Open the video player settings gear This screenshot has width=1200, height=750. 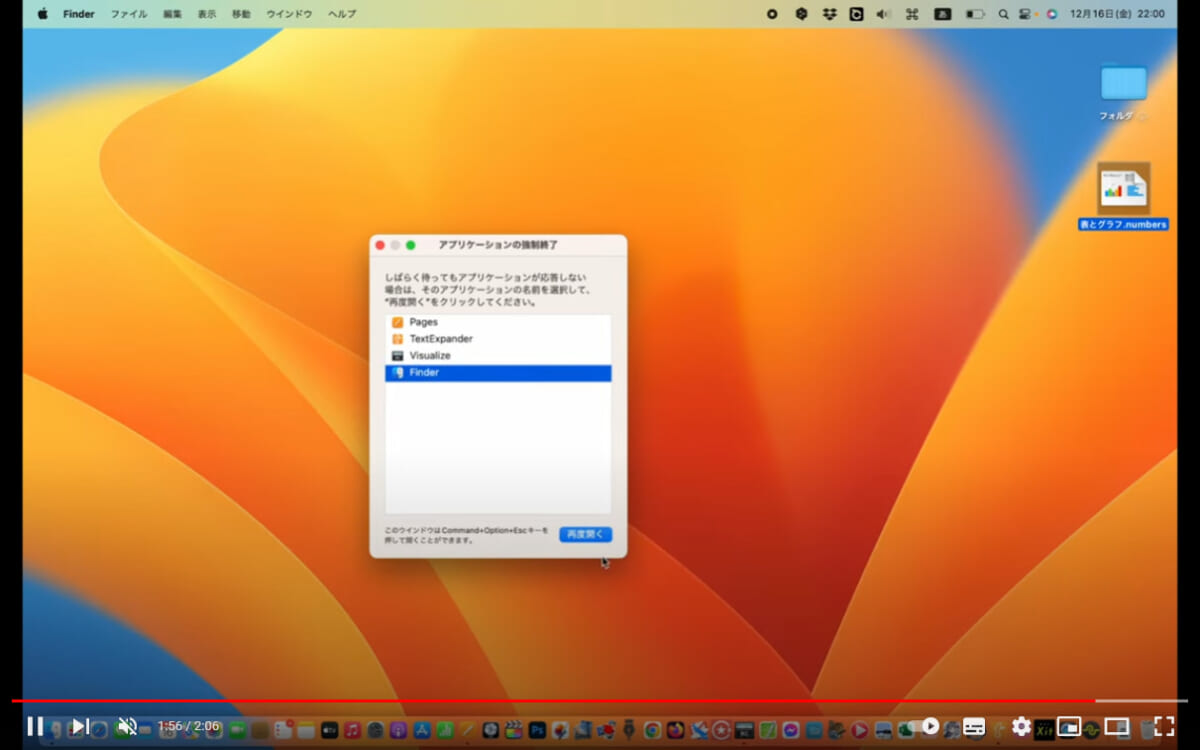(1021, 726)
